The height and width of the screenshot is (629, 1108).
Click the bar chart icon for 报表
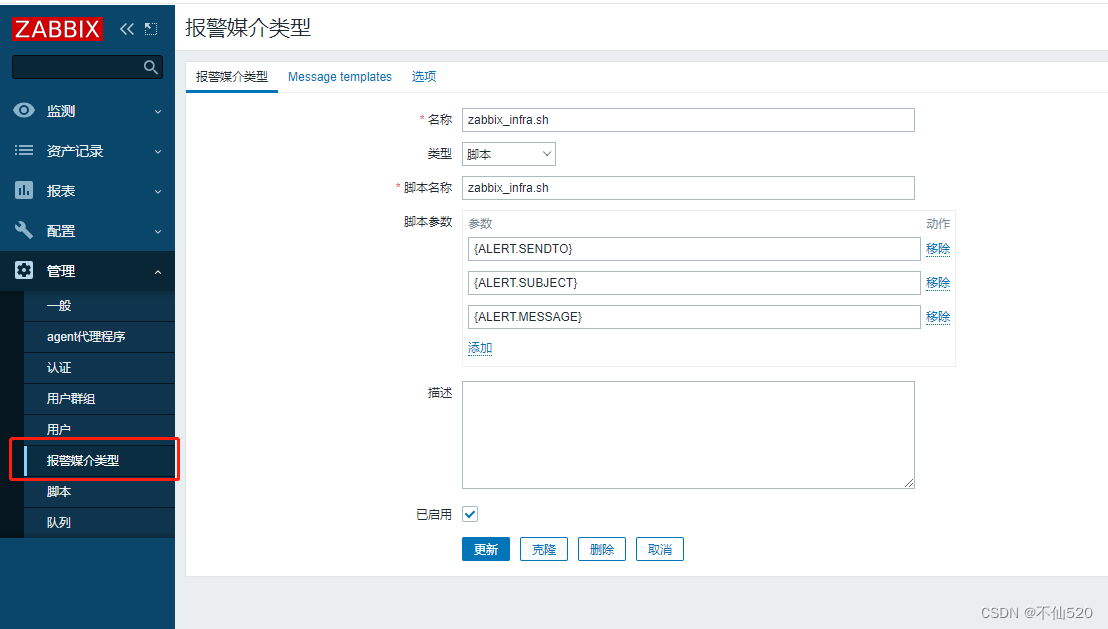[24, 190]
